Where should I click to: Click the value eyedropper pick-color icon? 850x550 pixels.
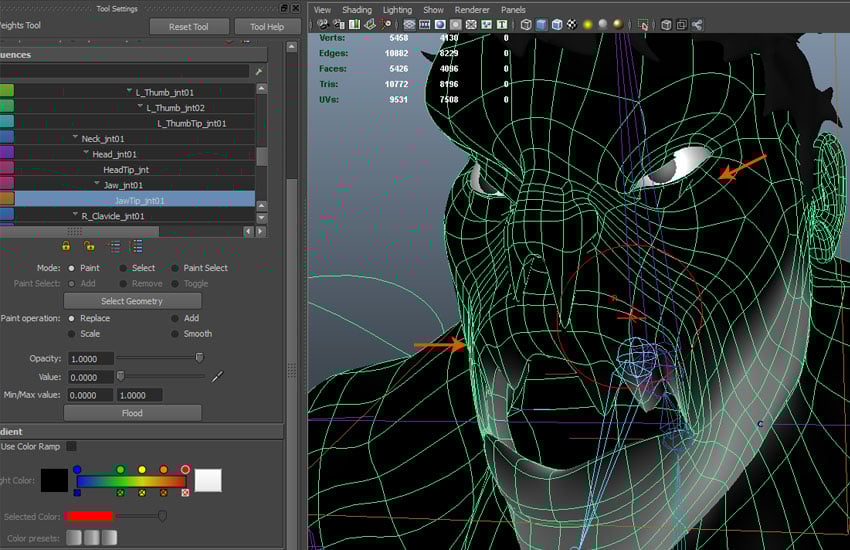click(218, 377)
